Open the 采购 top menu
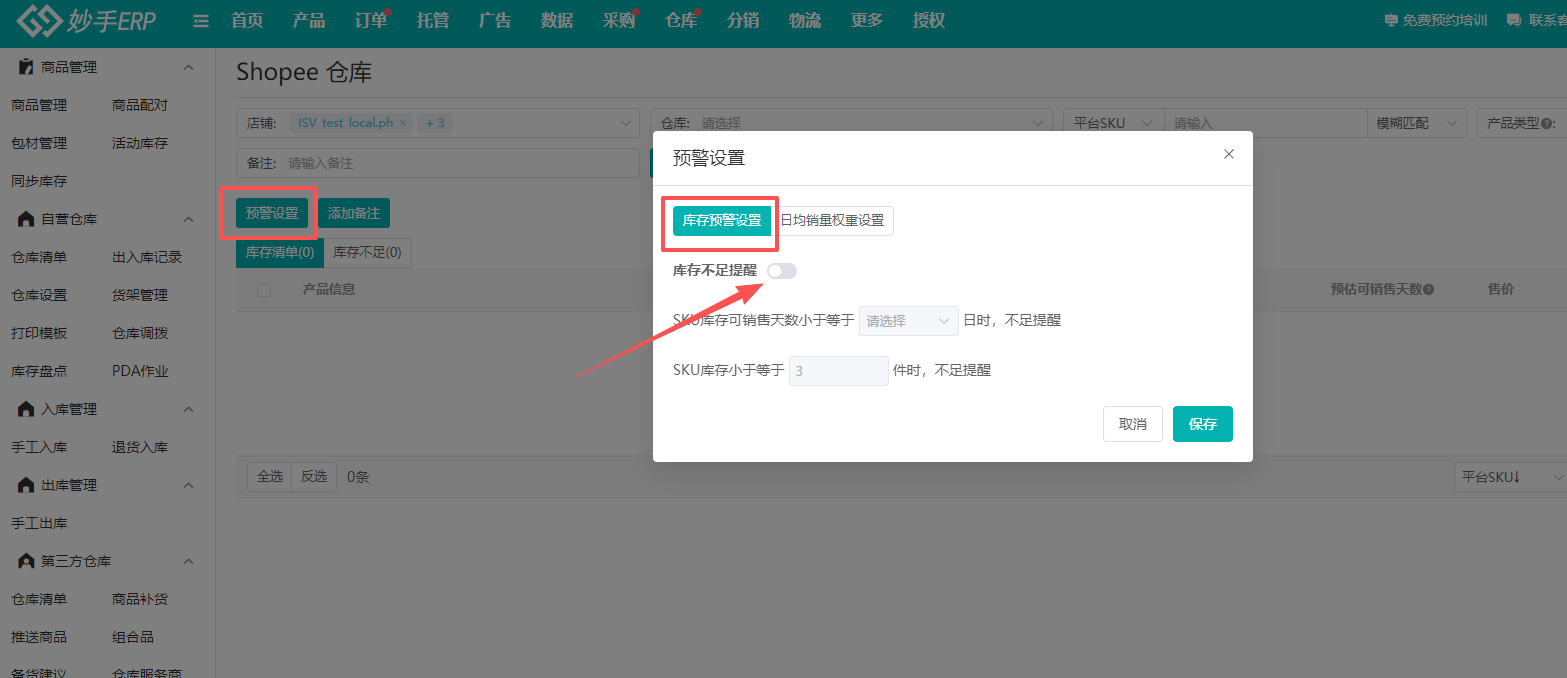The image size is (1567, 678). click(619, 21)
